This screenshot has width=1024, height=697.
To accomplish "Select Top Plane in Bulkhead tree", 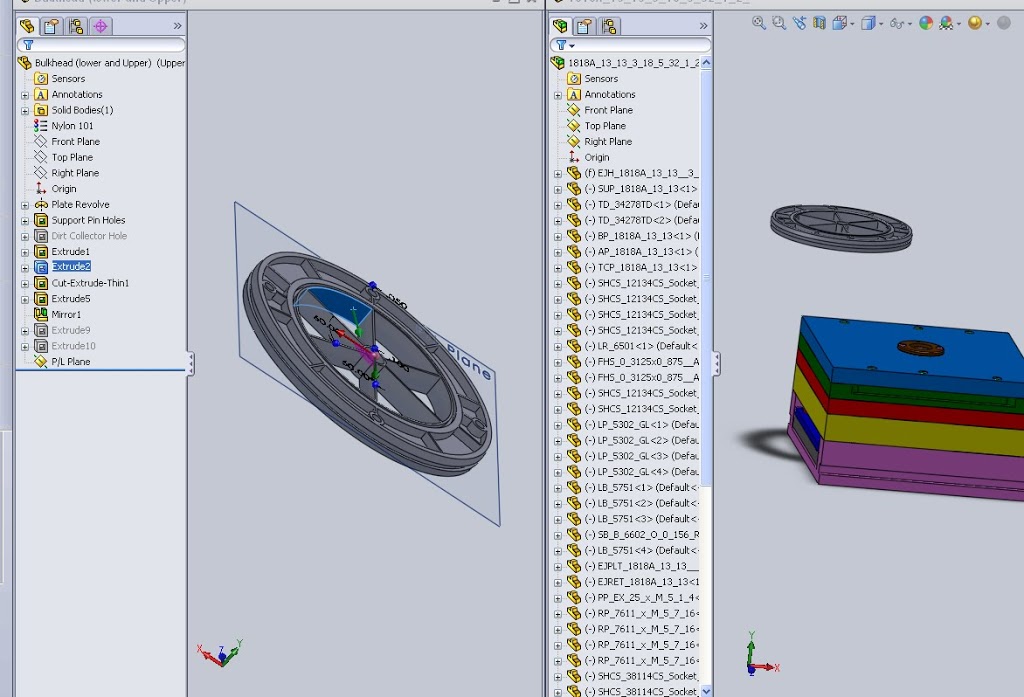I will 72,157.
